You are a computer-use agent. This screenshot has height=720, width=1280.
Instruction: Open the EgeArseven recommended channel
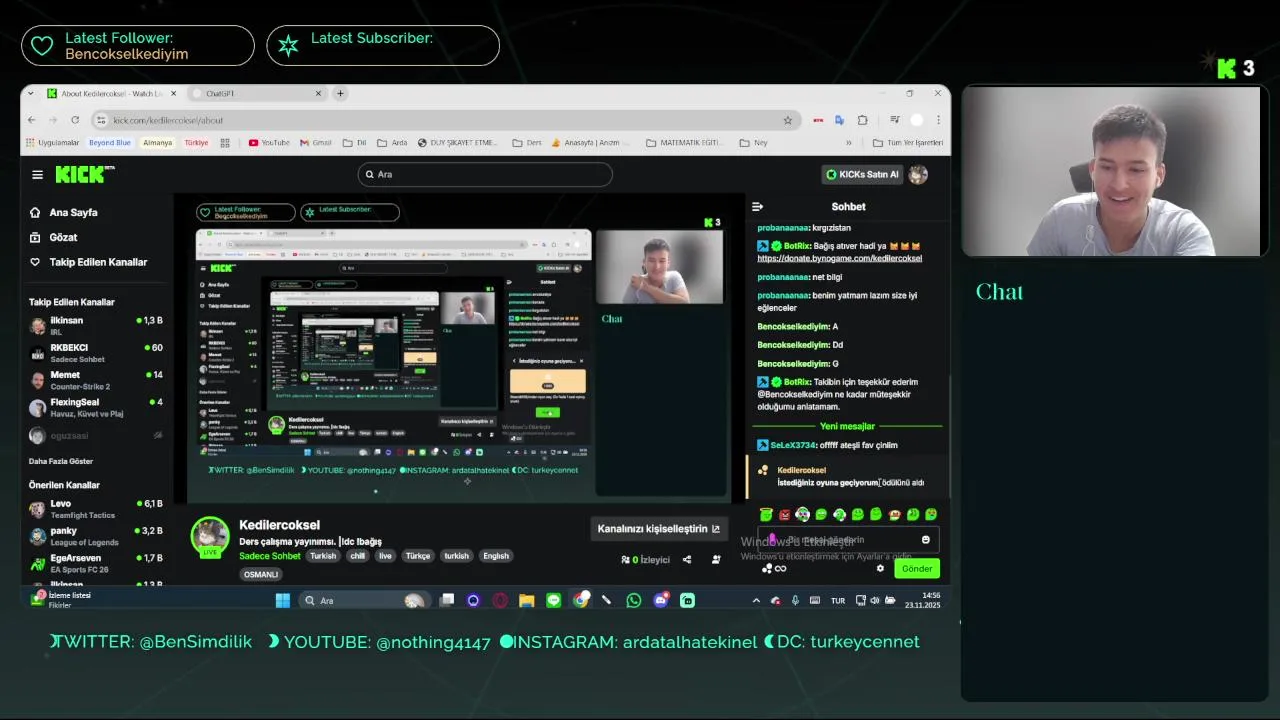point(95,563)
